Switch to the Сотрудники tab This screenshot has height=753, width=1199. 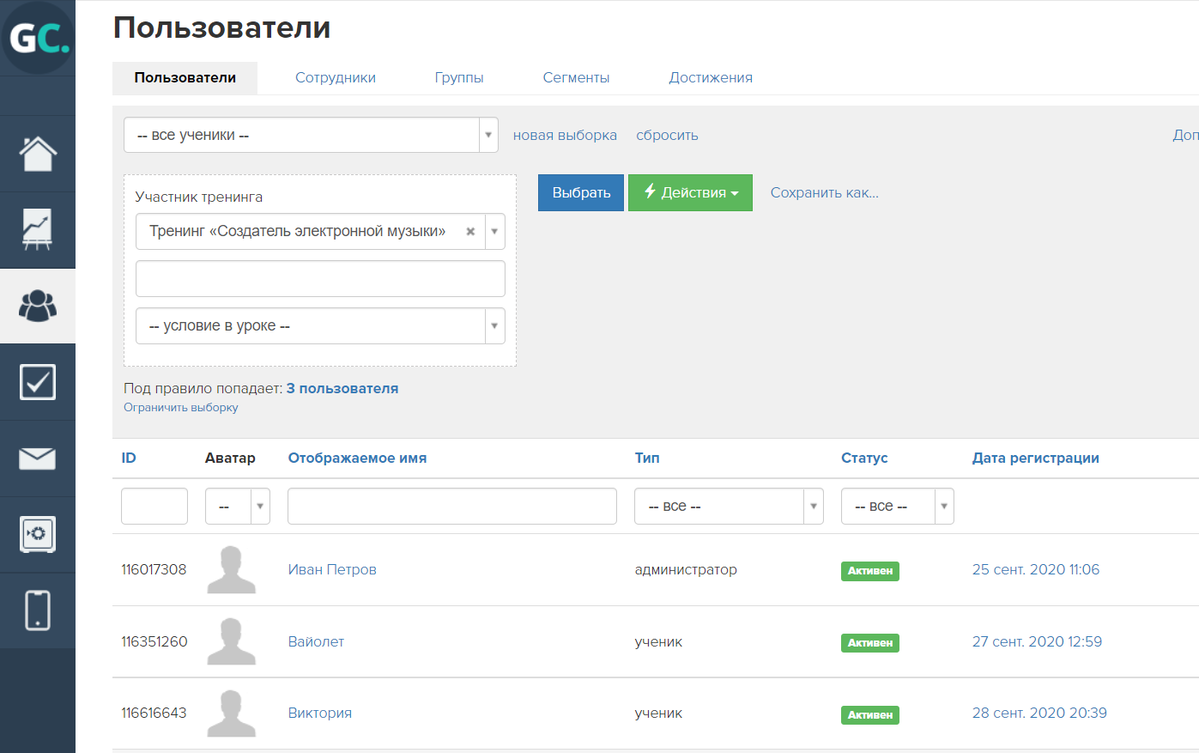pyautogui.click(x=335, y=78)
